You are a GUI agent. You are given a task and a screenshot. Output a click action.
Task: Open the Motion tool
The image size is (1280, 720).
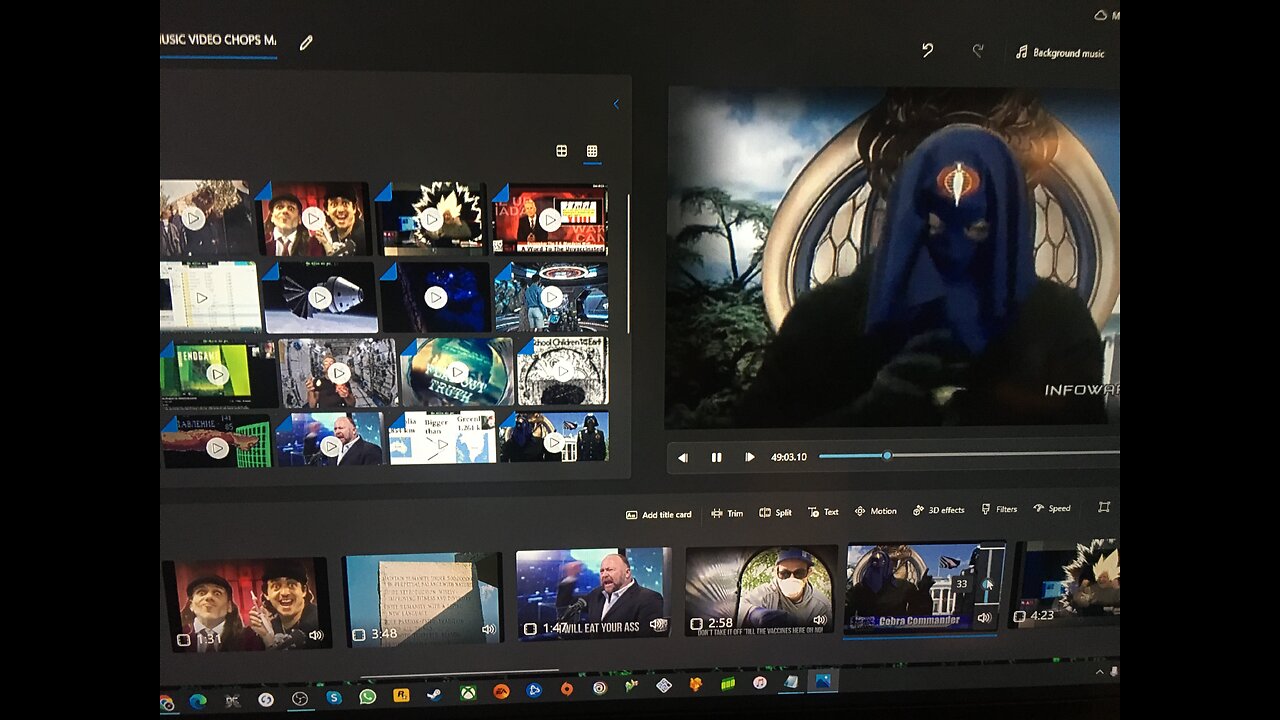(875, 511)
